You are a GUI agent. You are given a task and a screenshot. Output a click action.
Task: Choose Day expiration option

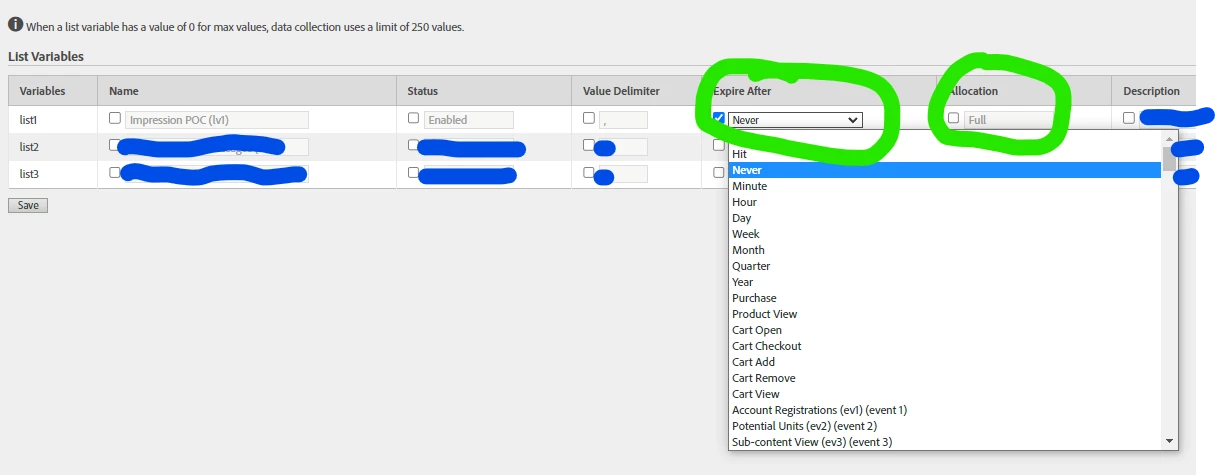pos(945,218)
